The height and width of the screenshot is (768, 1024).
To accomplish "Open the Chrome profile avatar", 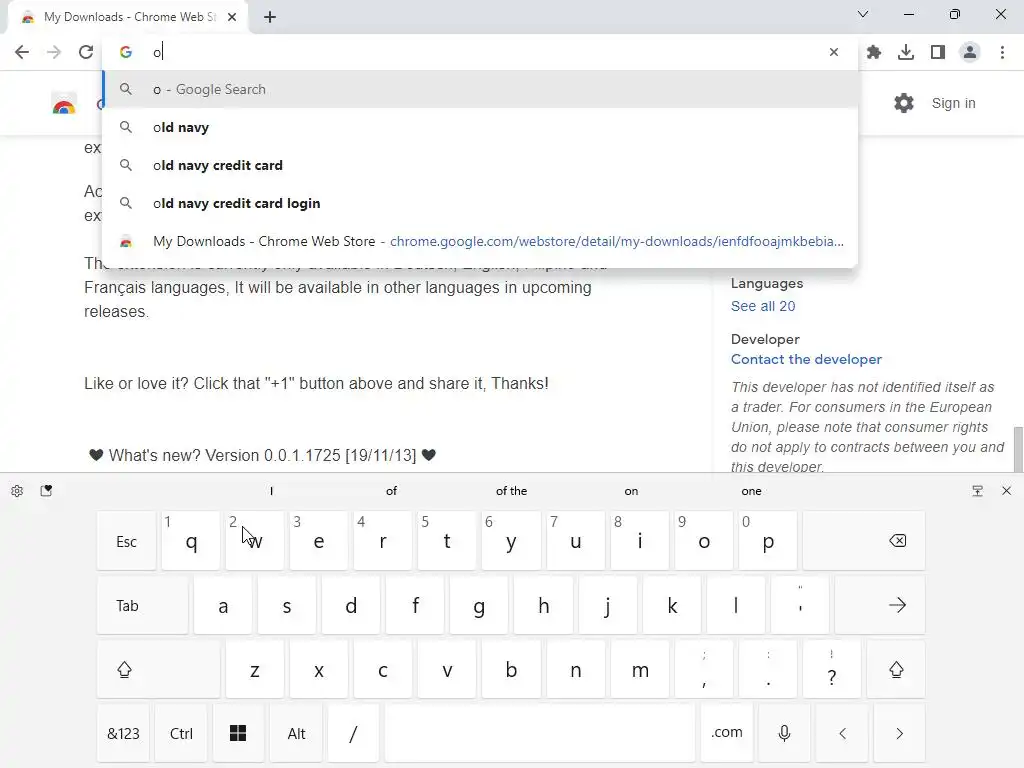I will coord(970,52).
